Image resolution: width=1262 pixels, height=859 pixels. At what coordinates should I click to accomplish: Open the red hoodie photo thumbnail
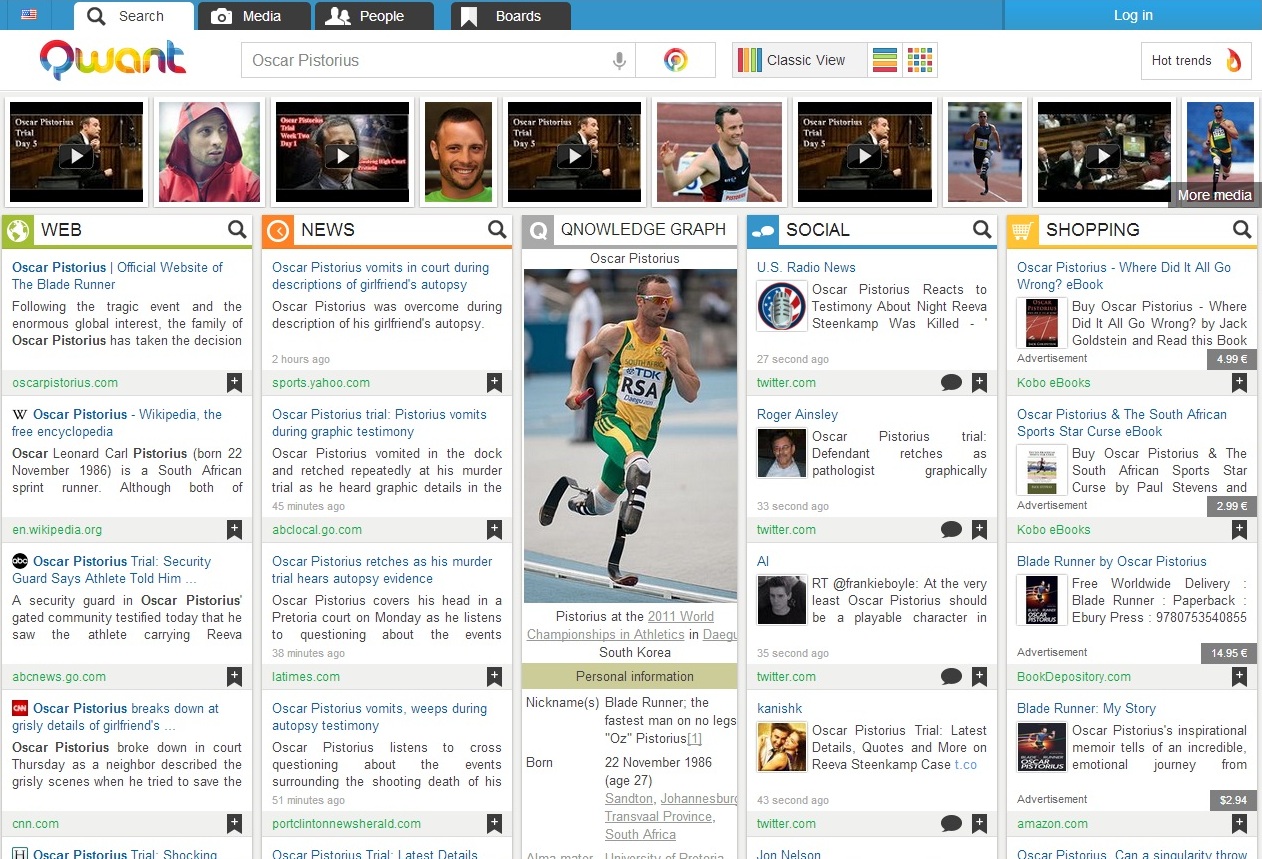coord(209,152)
